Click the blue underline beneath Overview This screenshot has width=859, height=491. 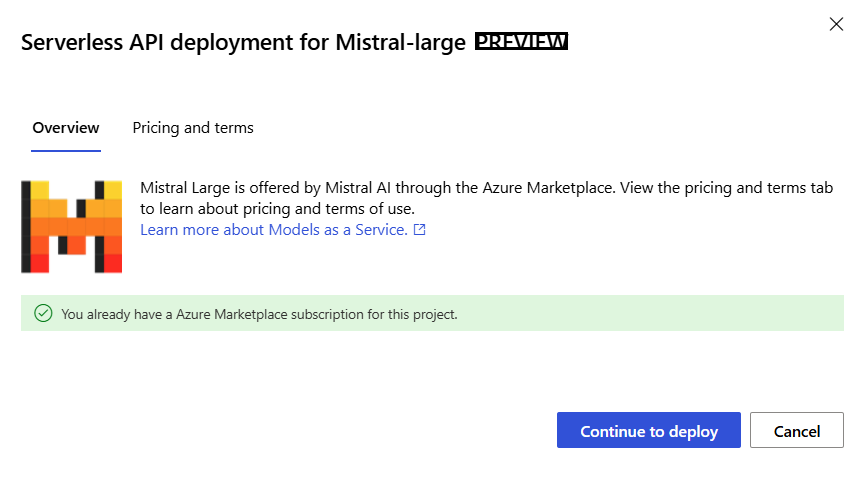[66, 150]
